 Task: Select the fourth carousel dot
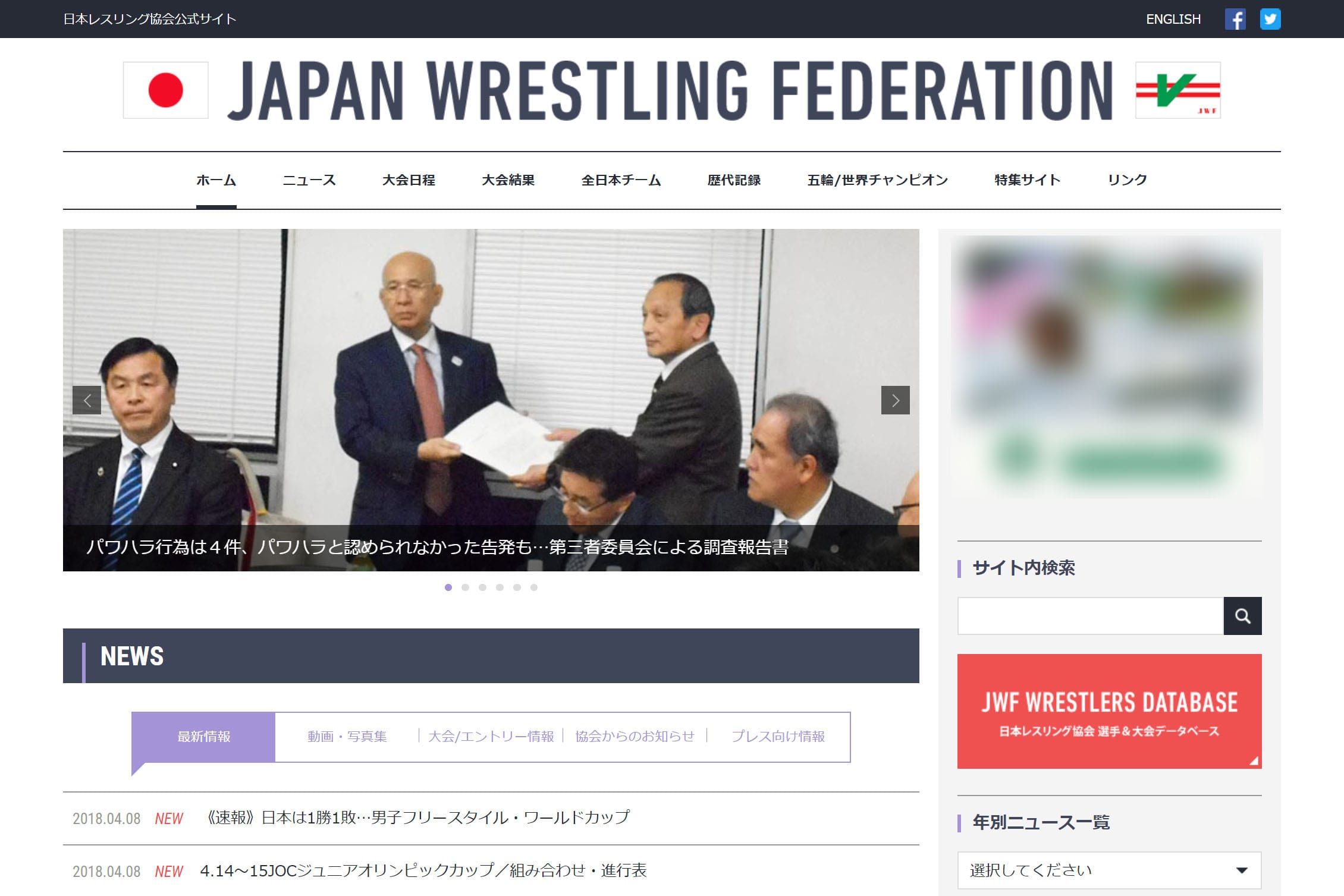(x=500, y=587)
